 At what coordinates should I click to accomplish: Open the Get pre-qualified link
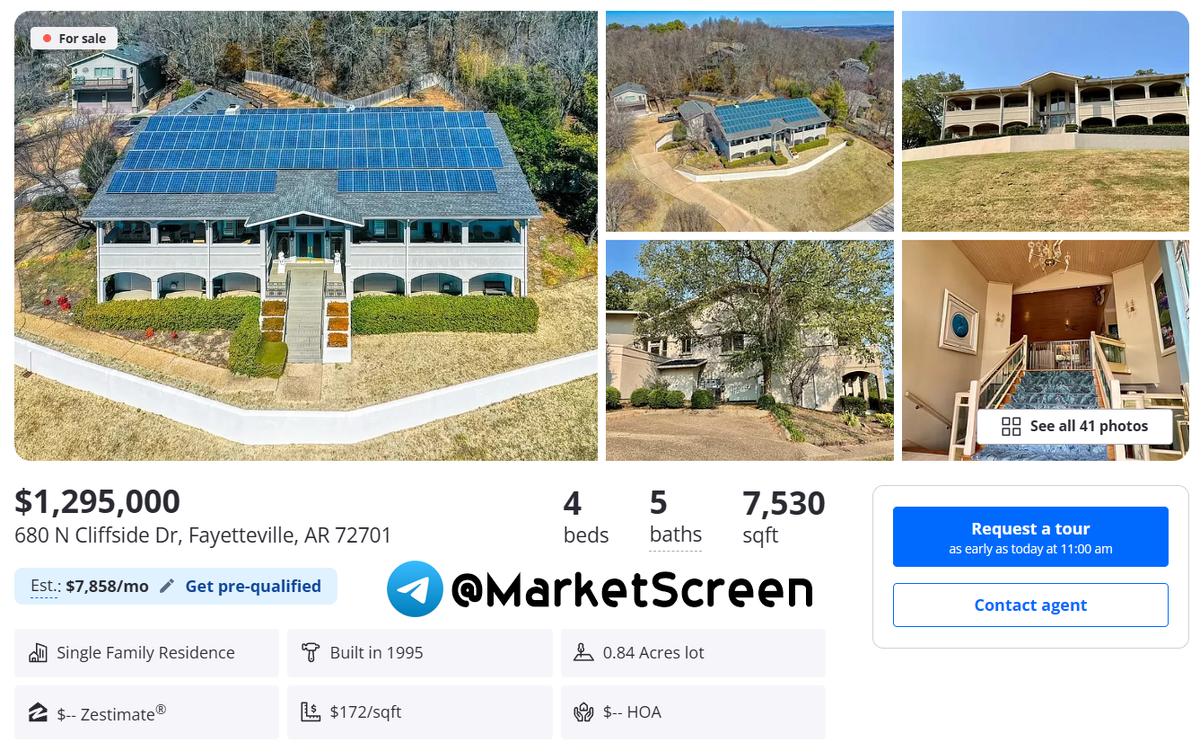(x=253, y=586)
